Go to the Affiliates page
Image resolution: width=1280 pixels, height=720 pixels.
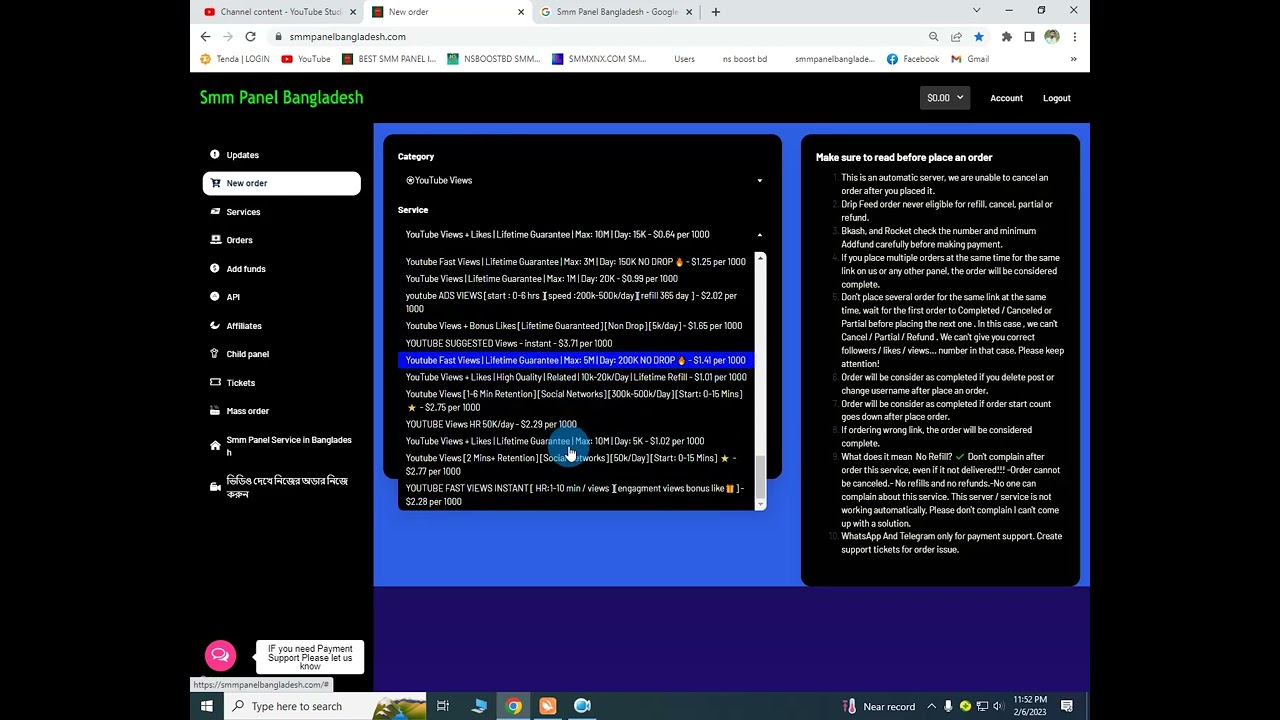tap(243, 326)
